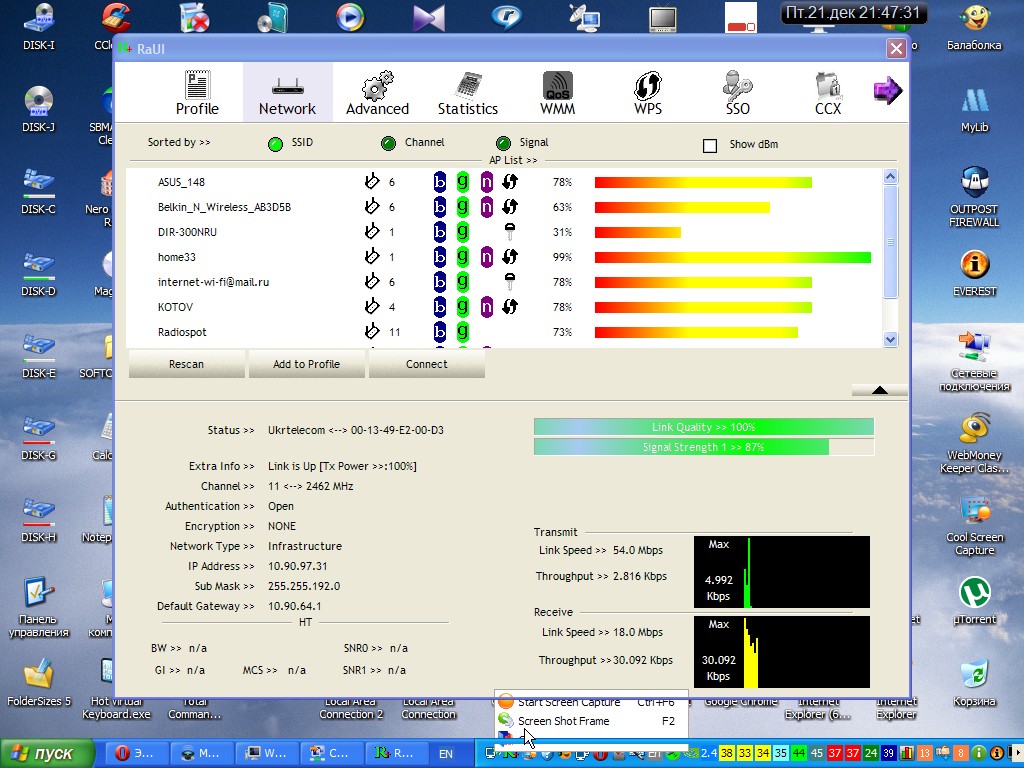Sort AP list by Signal
The width and height of the screenshot is (1024, 768).
(x=503, y=144)
